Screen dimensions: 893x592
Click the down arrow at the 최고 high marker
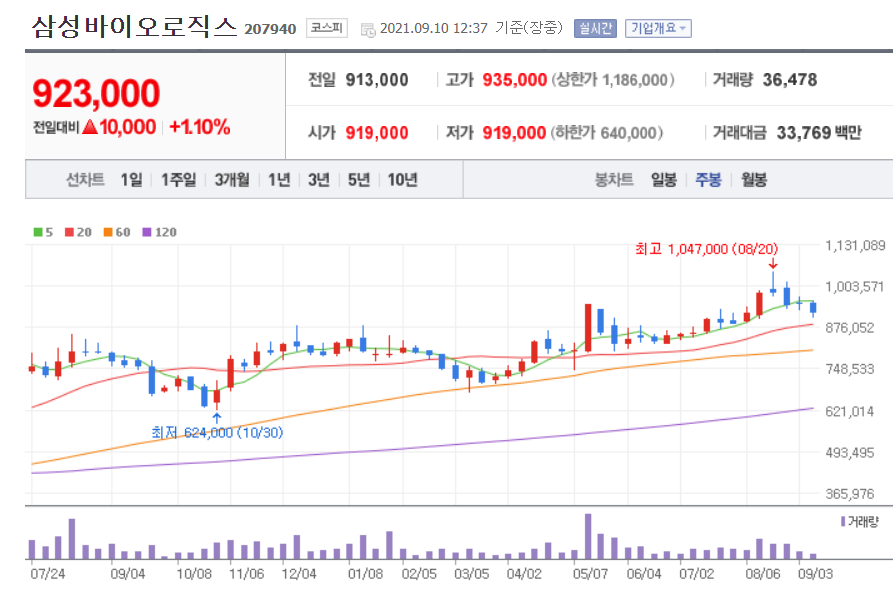point(773,264)
